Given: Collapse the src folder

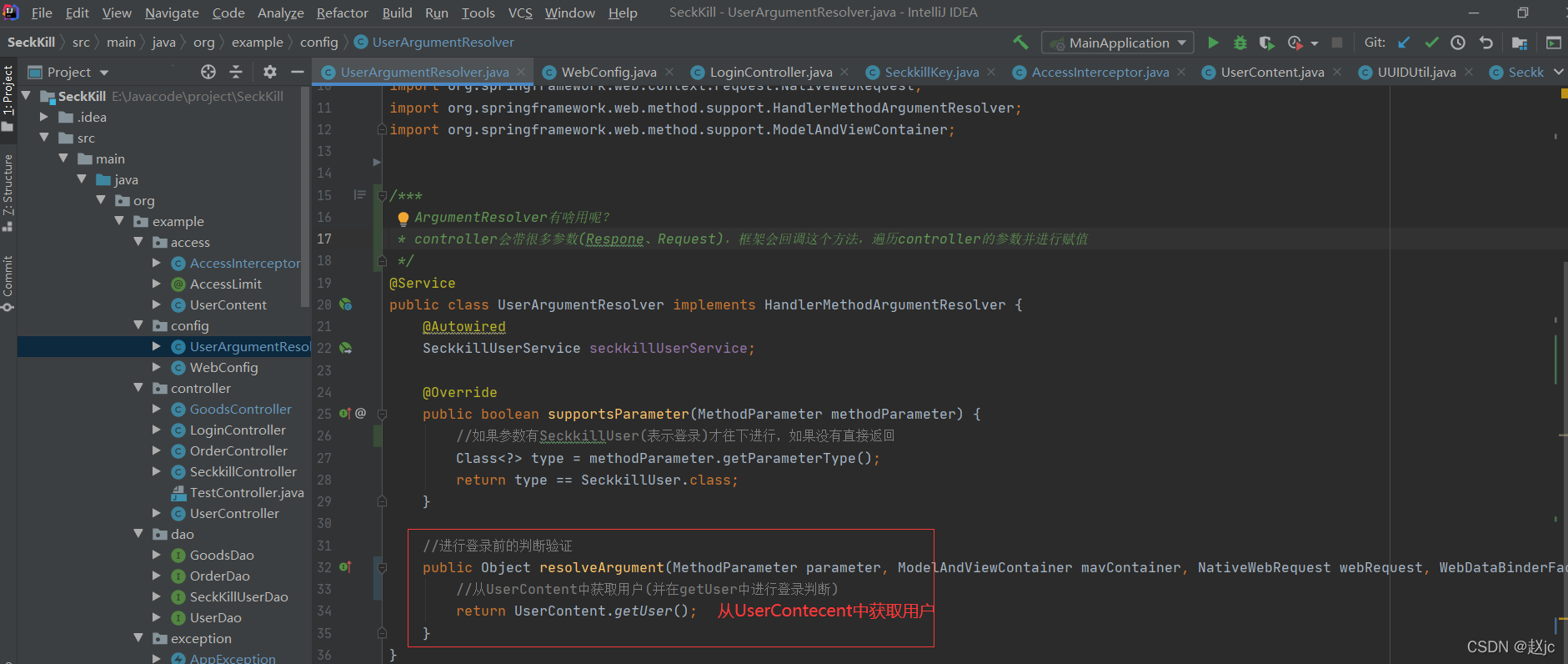Looking at the screenshot, I should click(44, 138).
